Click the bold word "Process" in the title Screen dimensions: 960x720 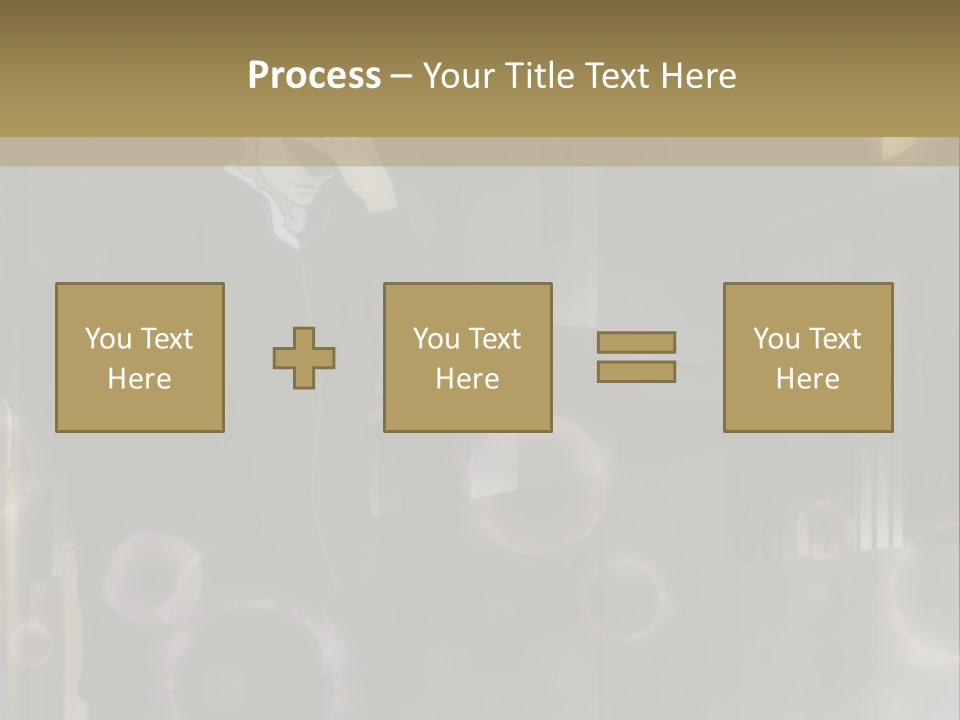pyautogui.click(x=314, y=75)
